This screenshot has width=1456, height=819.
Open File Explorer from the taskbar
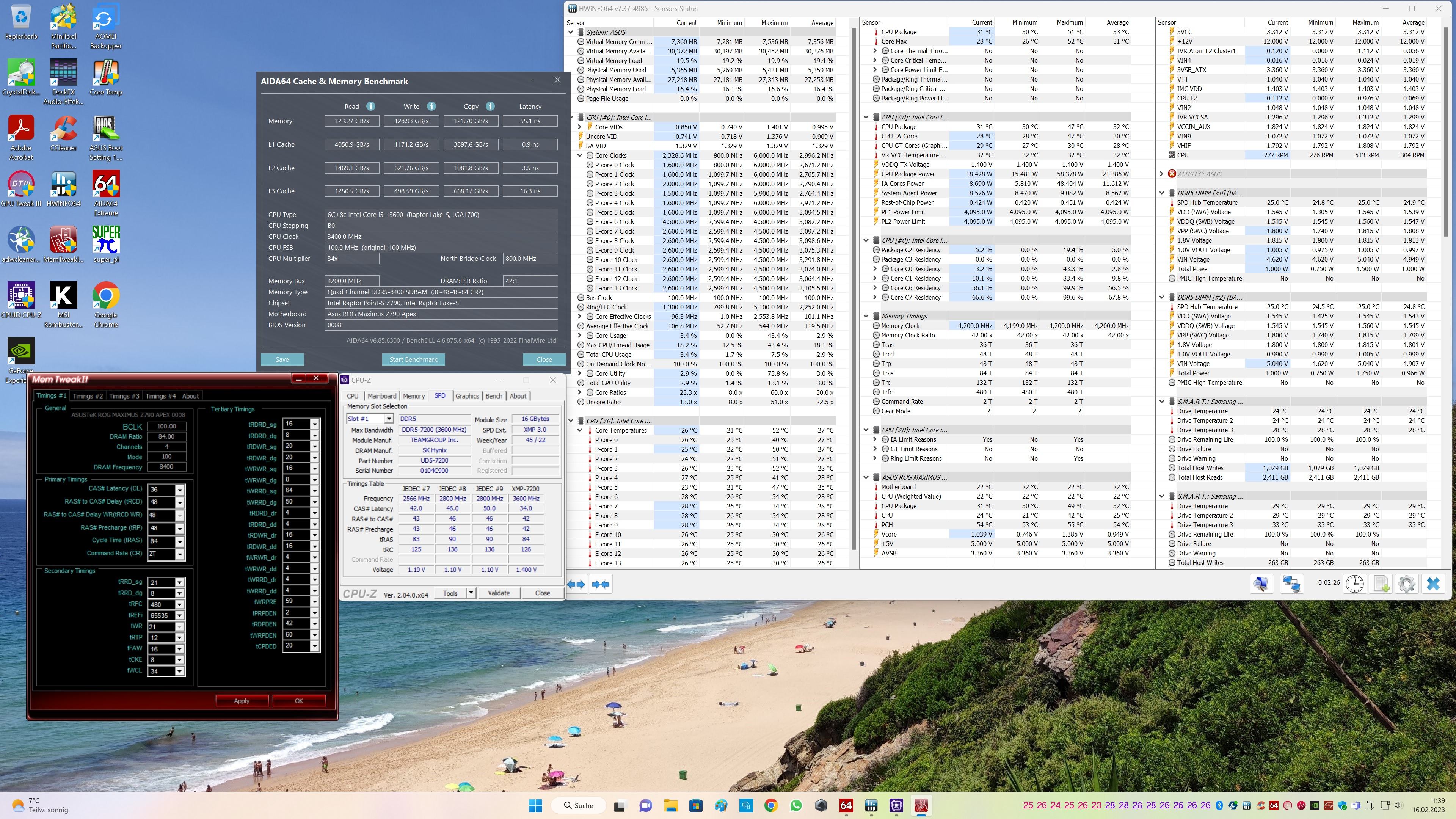click(x=670, y=805)
